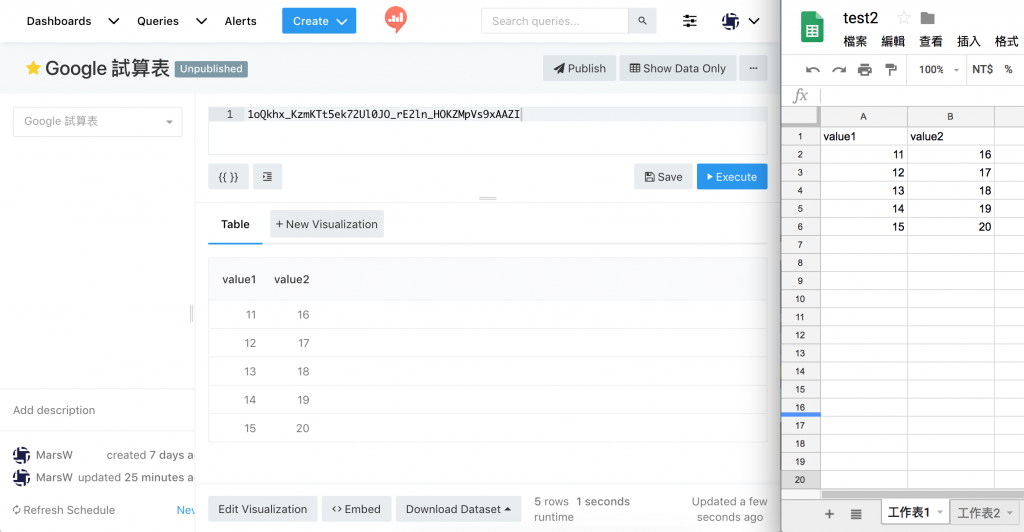Screen dimensions: 1024x532
Task: Click NT$ currency format button
Action: click(x=982, y=69)
